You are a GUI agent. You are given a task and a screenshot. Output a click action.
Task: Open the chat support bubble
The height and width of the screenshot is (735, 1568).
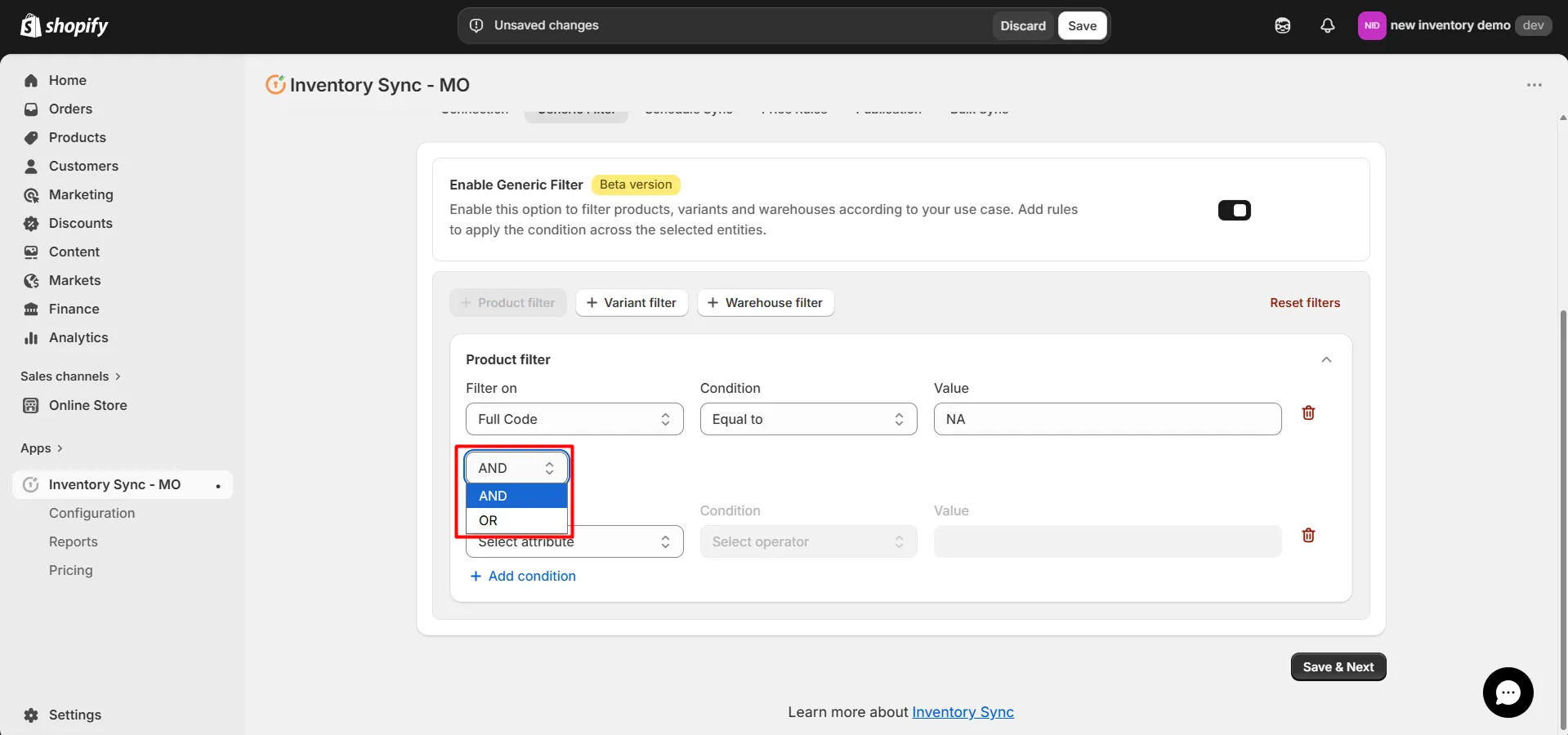pyautogui.click(x=1508, y=692)
